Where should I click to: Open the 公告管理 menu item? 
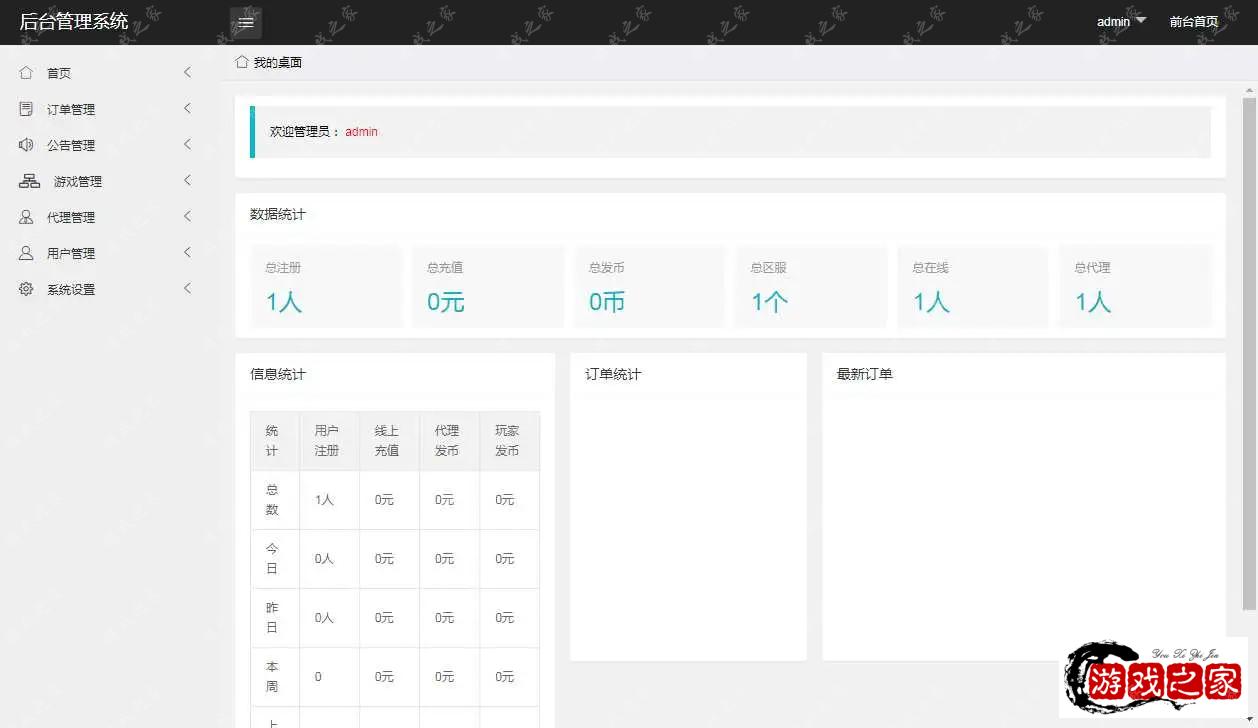coord(71,145)
